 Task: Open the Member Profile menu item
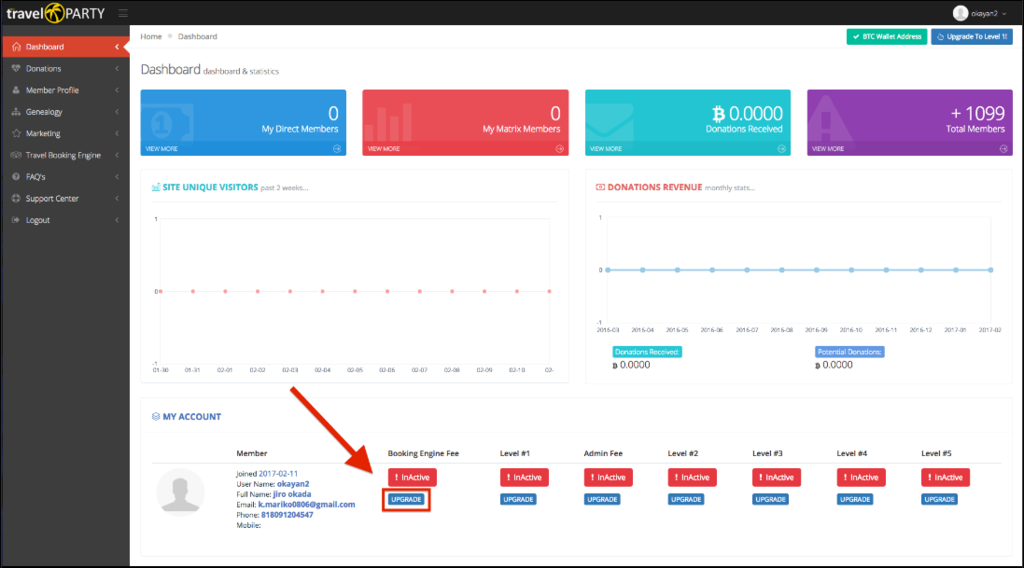coord(65,90)
